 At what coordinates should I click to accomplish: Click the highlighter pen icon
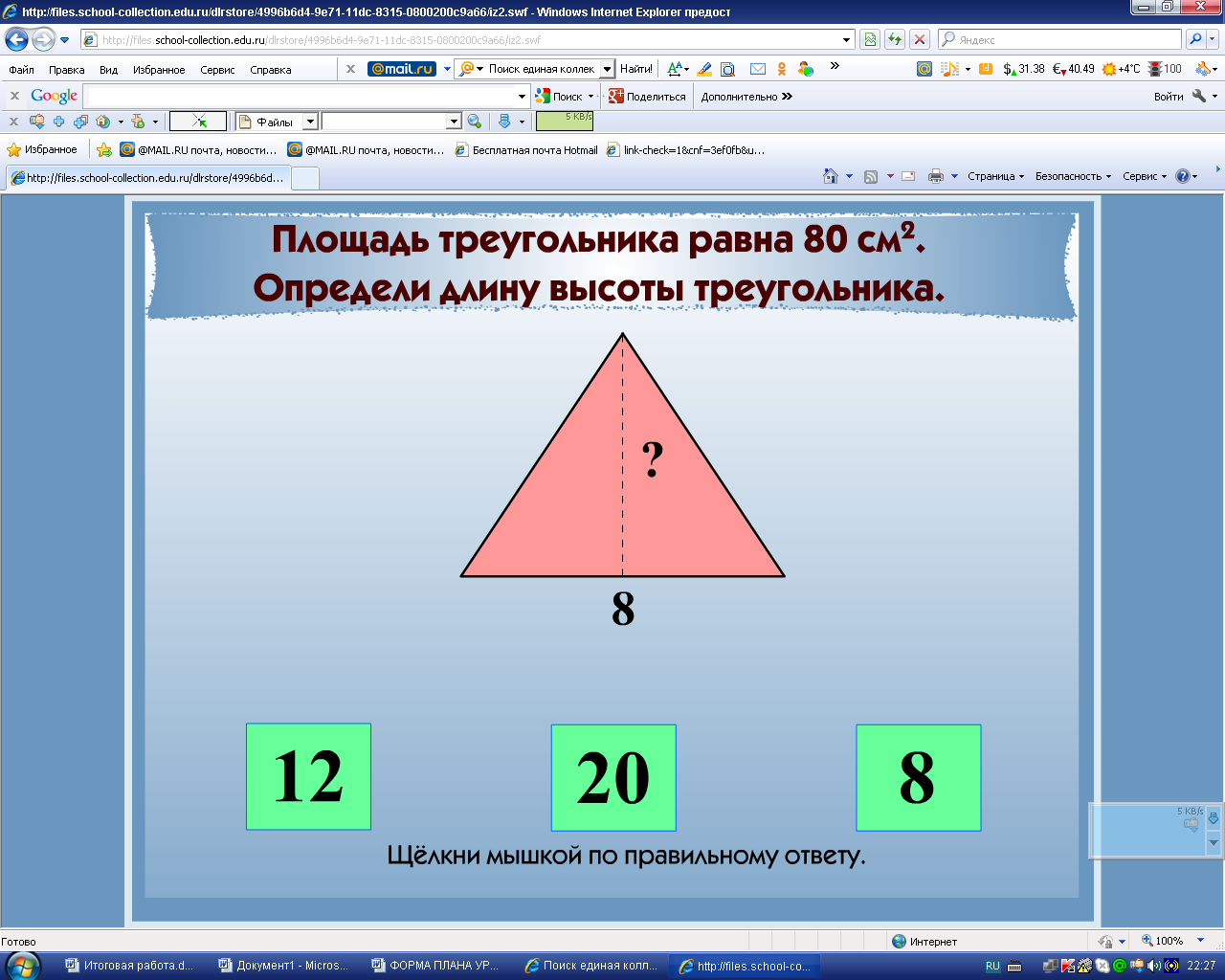[x=704, y=69]
